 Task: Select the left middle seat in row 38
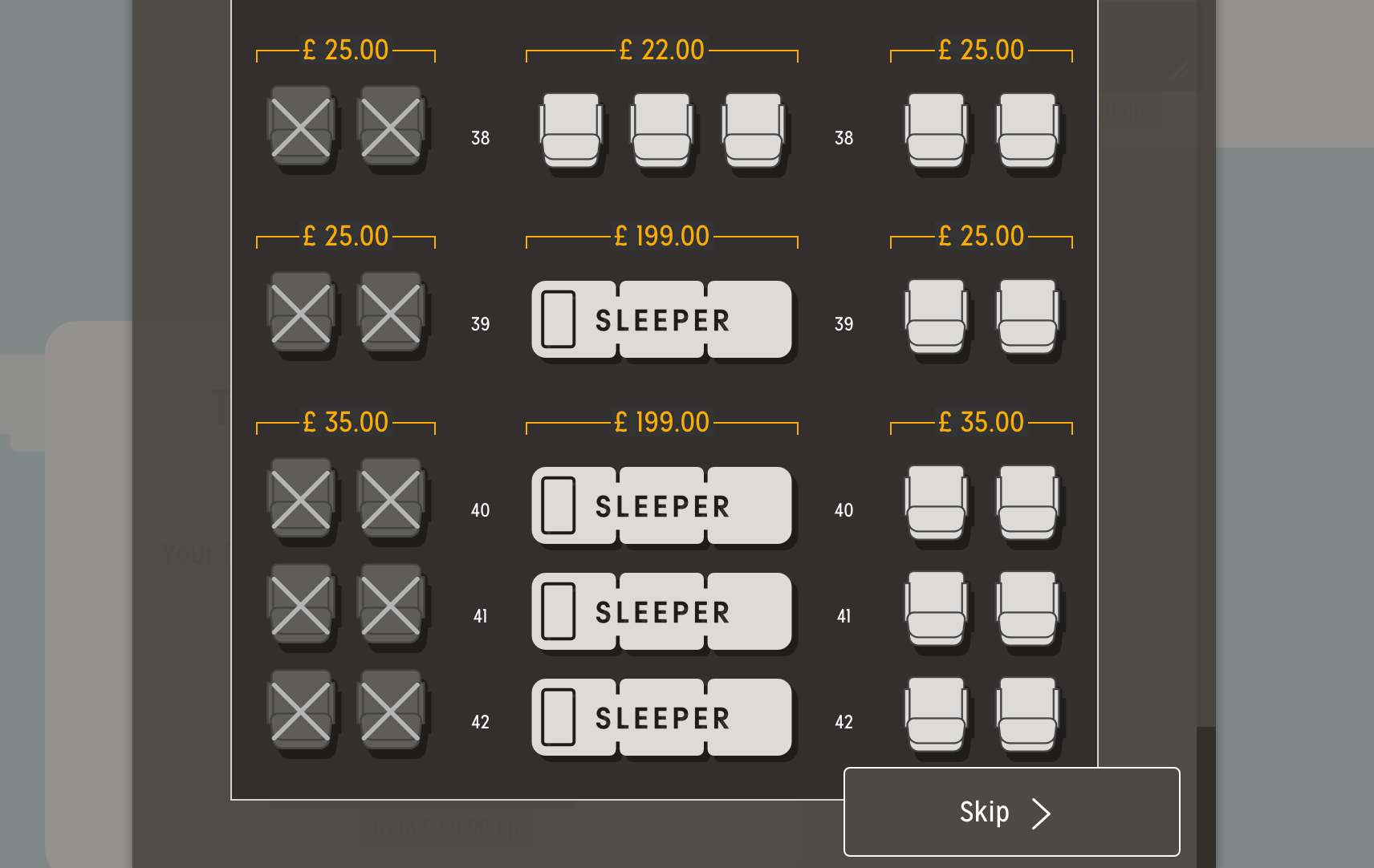tap(571, 131)
